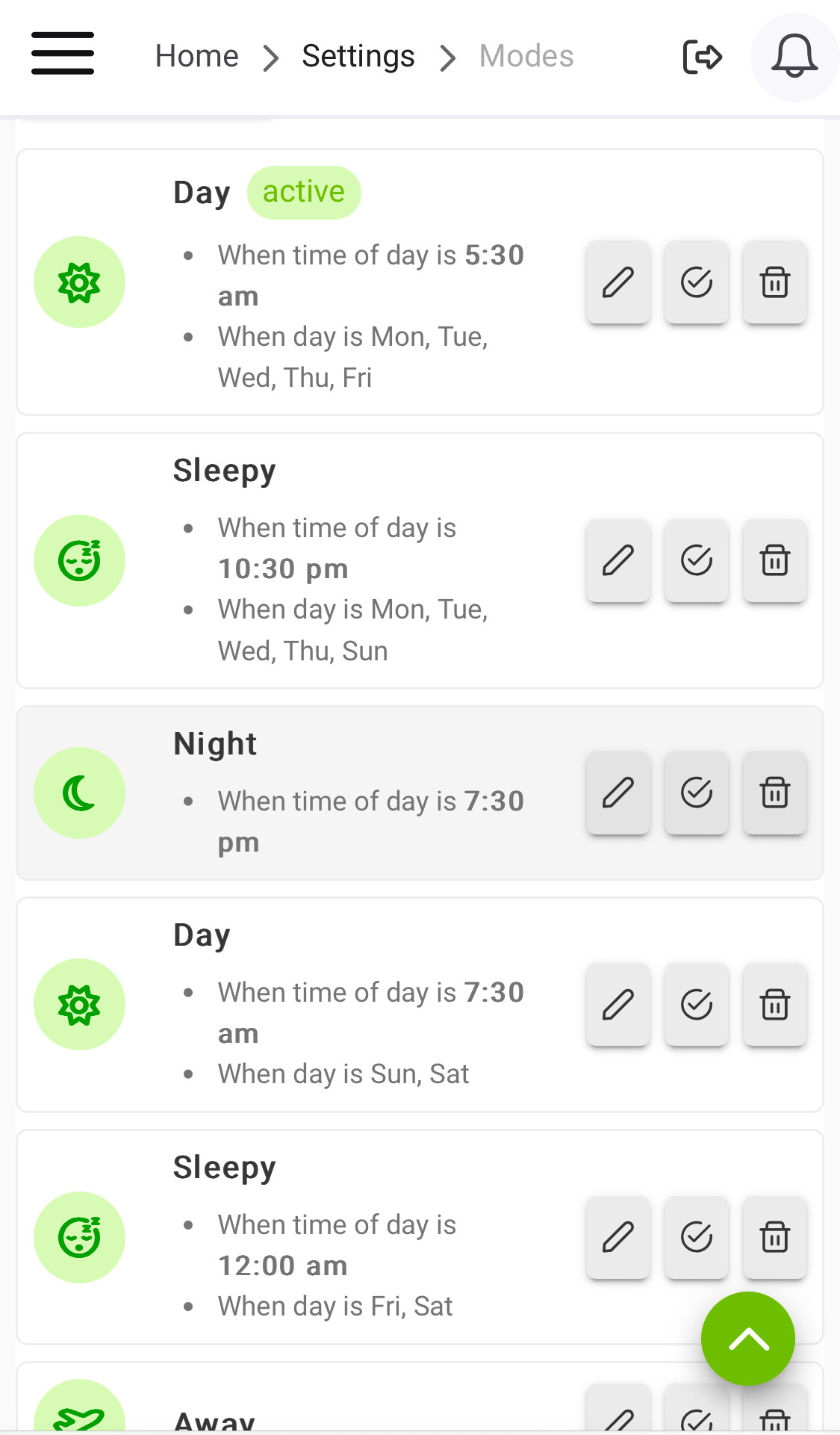Screen dimensions: 840x1435
Task: Edit the Sleepy 10:30 pm mode
Action: (618, 560)
